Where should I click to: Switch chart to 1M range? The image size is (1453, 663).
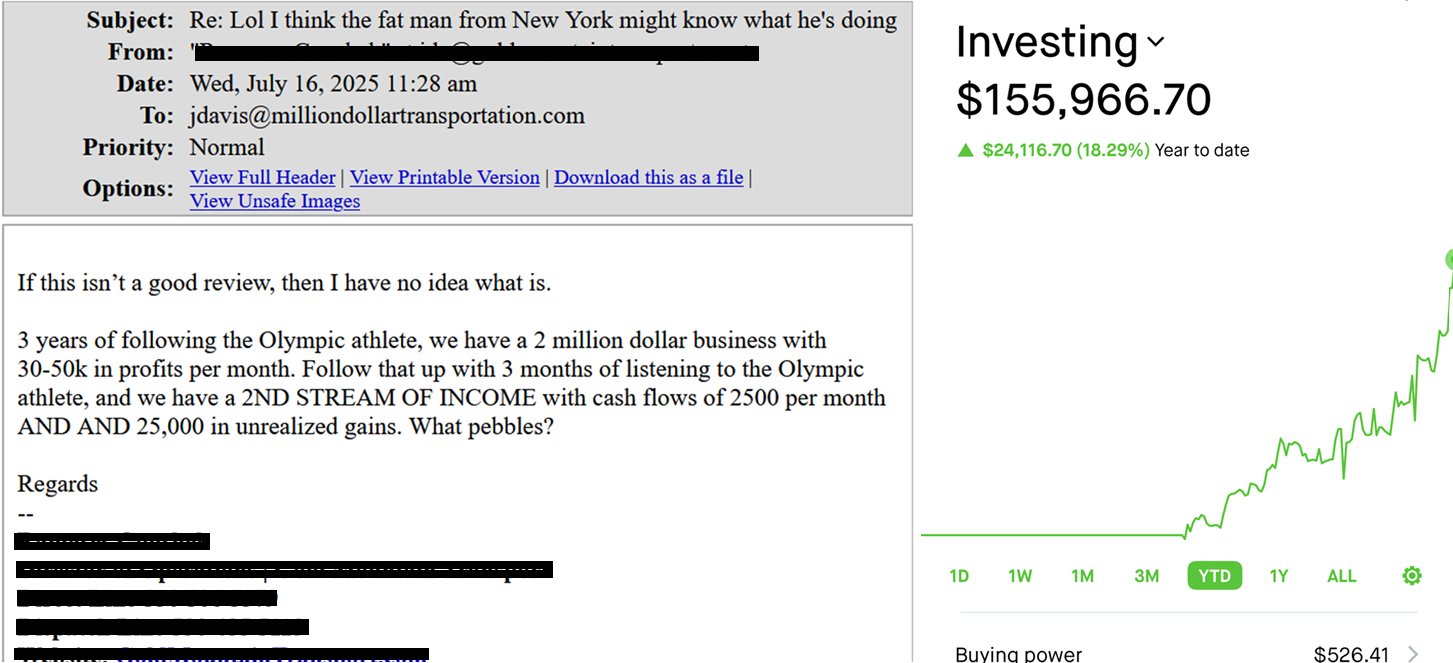(1082, 575)
